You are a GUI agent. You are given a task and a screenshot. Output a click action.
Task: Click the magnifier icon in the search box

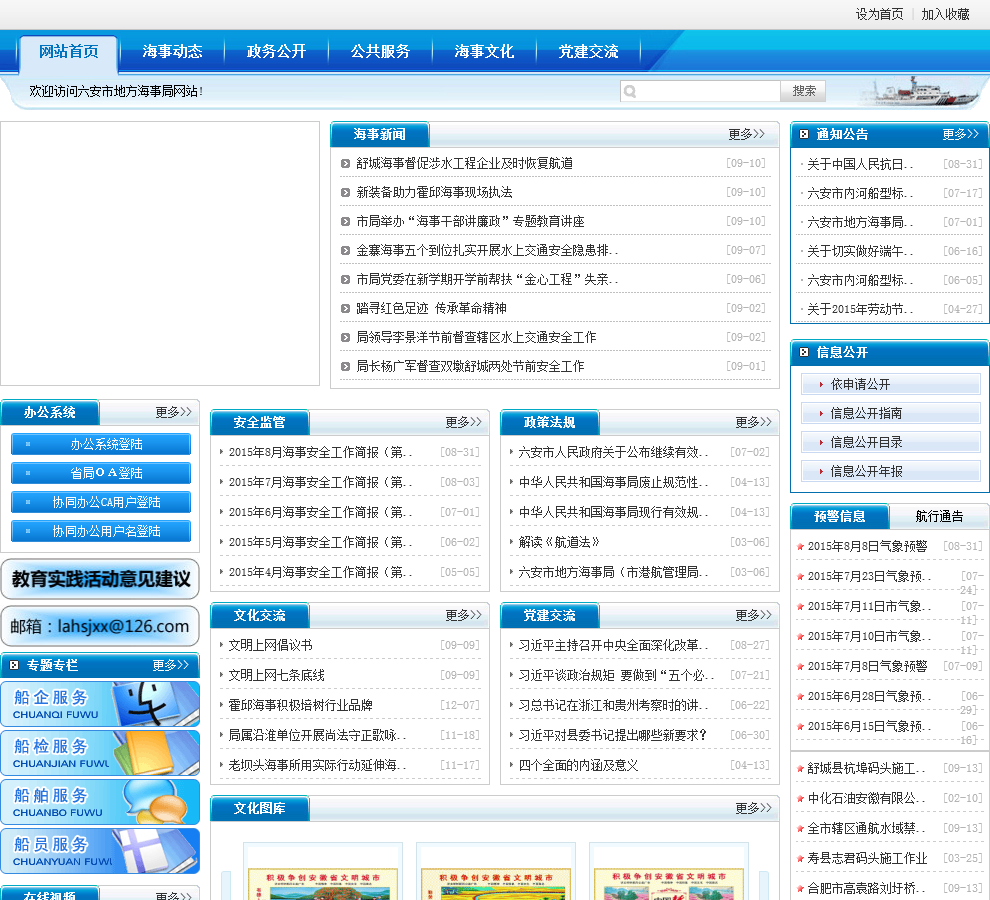pyautogui.click(x=629, y=92)
